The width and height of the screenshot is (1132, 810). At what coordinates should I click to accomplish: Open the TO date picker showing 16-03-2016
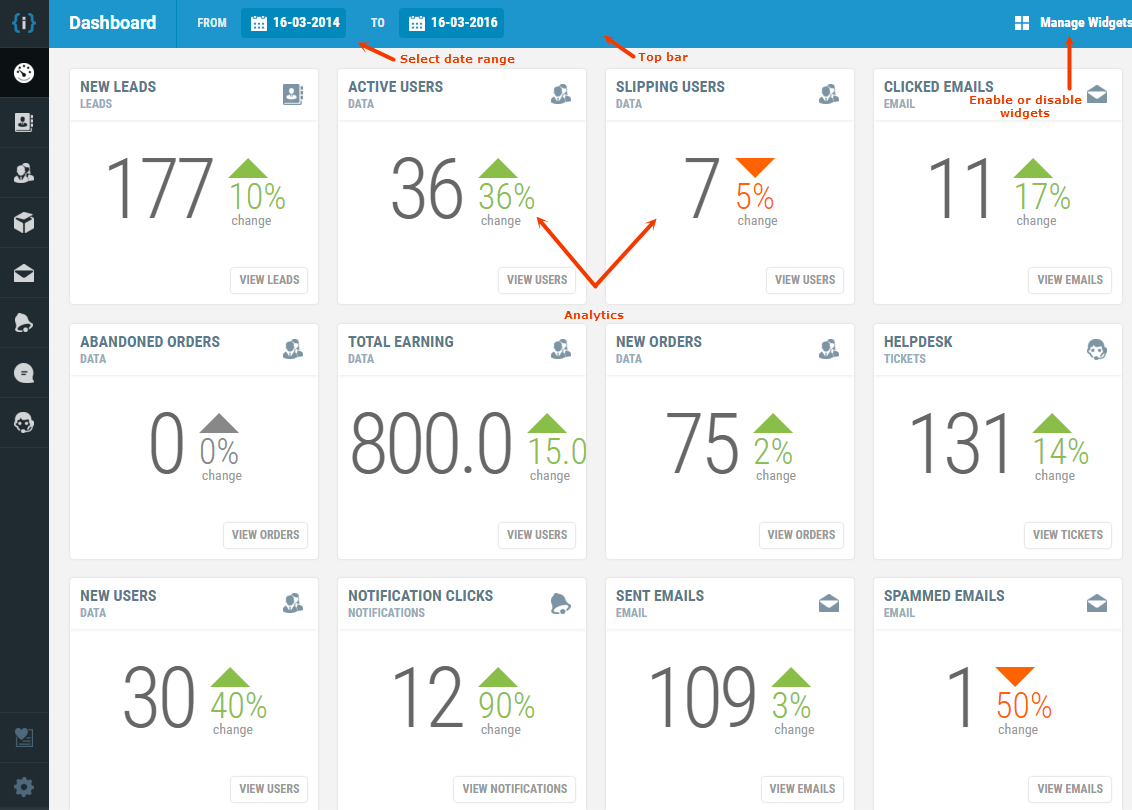pos(451,22)
